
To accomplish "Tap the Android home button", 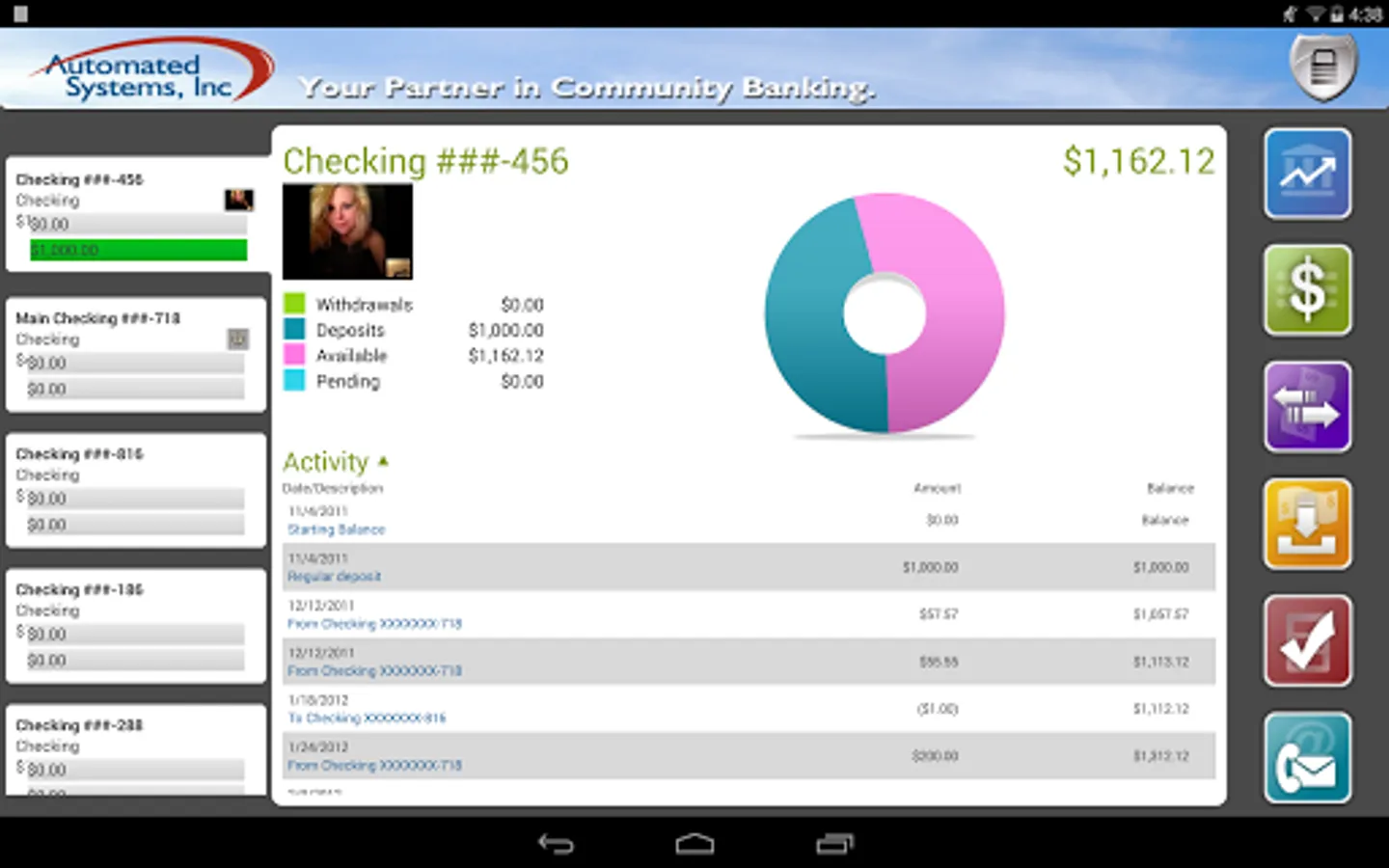I will [694, 844].
